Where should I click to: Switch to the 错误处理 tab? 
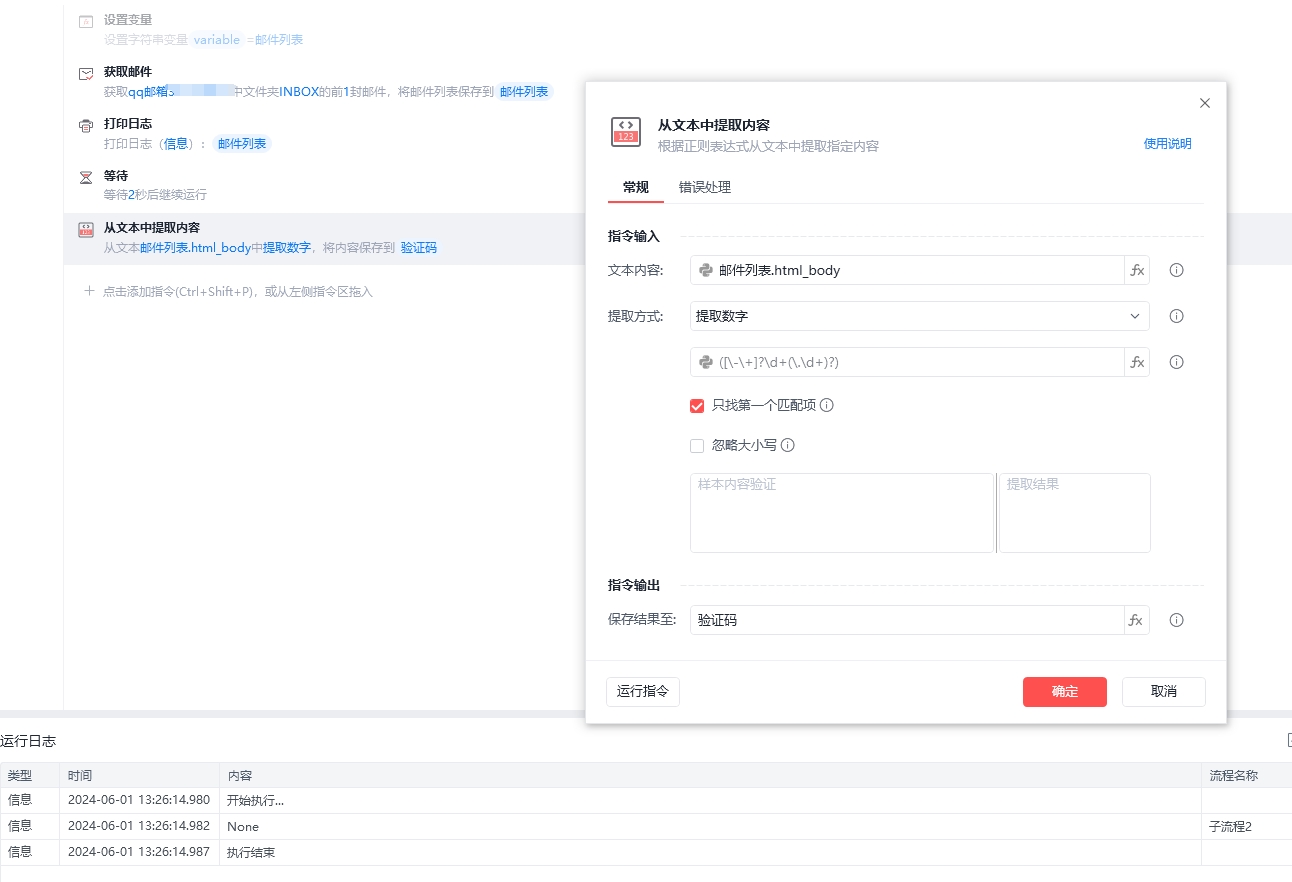tap(705, 187)
